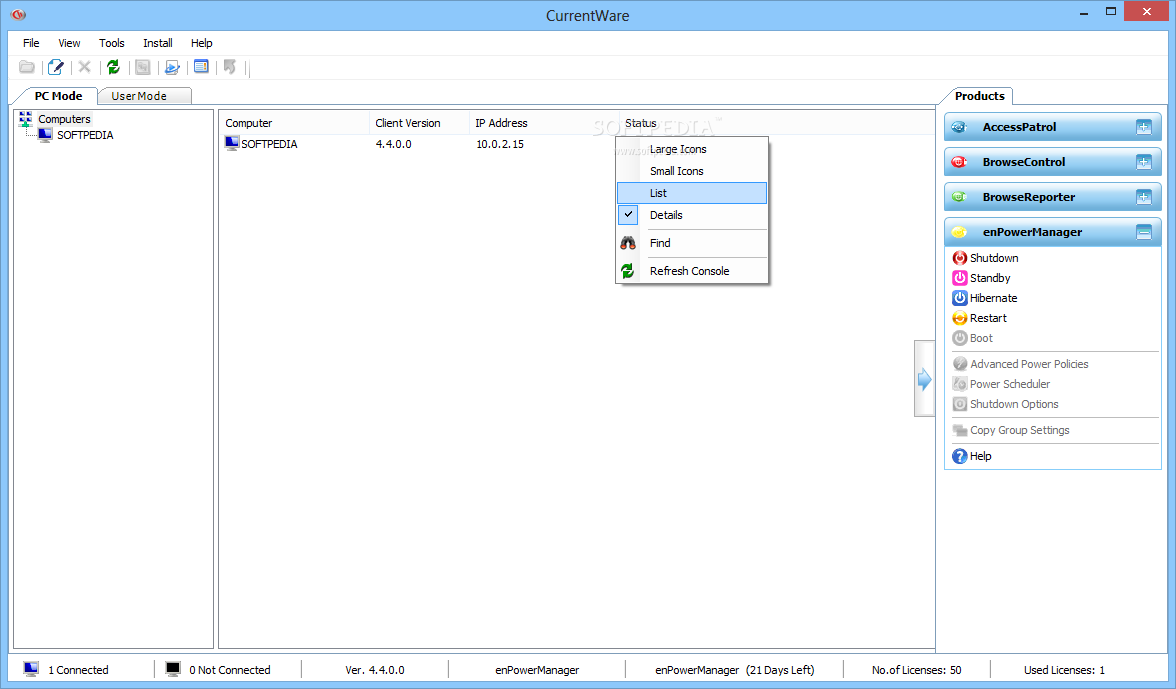Click the Ver. 4.4.0.0 status bar text

pos(375,670)
